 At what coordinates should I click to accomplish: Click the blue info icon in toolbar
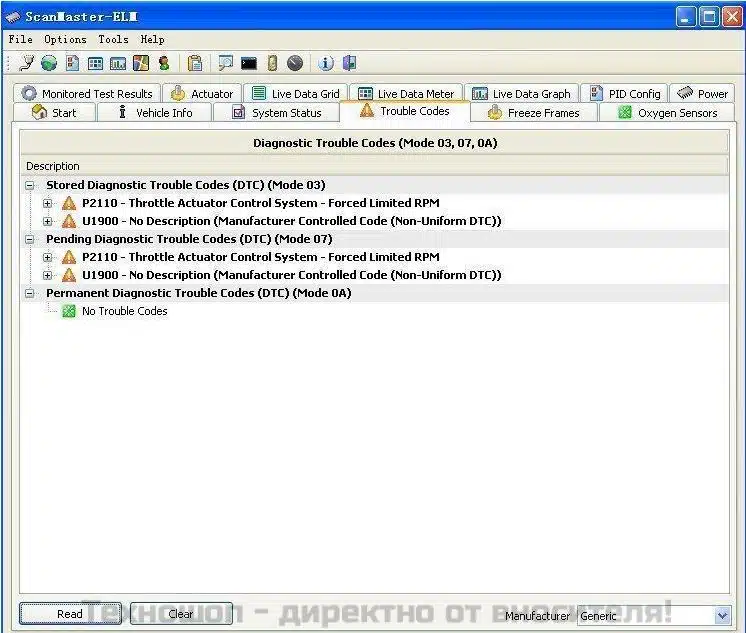pyautogui.click(x=326, y=63)
